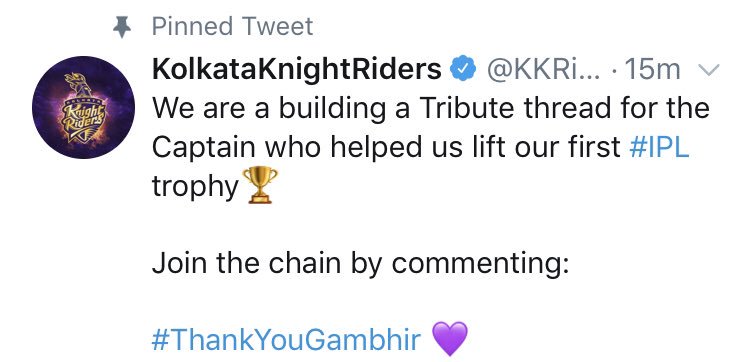The height and width of the screenshot is (362, 750).
Task: Click the blue verified badge
Action: (x=463, y=70)
